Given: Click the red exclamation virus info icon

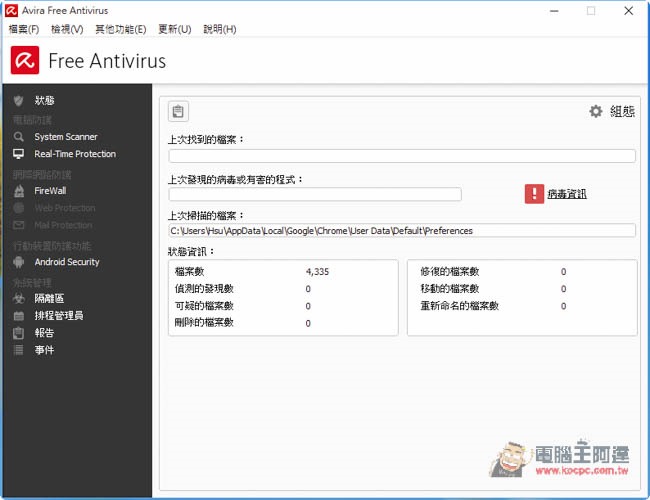Looking at the screenshot, I should coord(534,194).
